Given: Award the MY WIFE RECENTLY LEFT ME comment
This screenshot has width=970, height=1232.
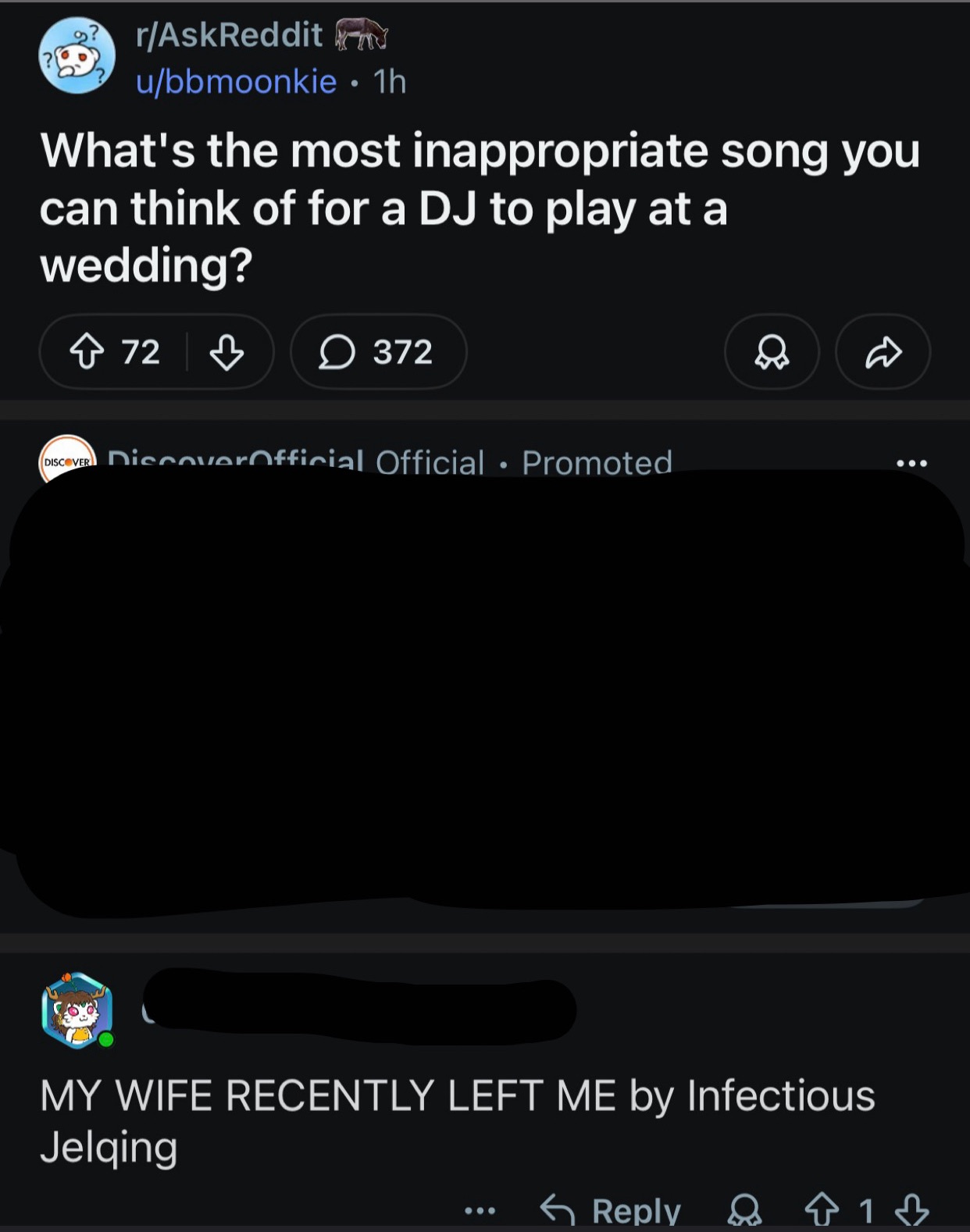Looking at the screenshot, I should point(745,1211).
